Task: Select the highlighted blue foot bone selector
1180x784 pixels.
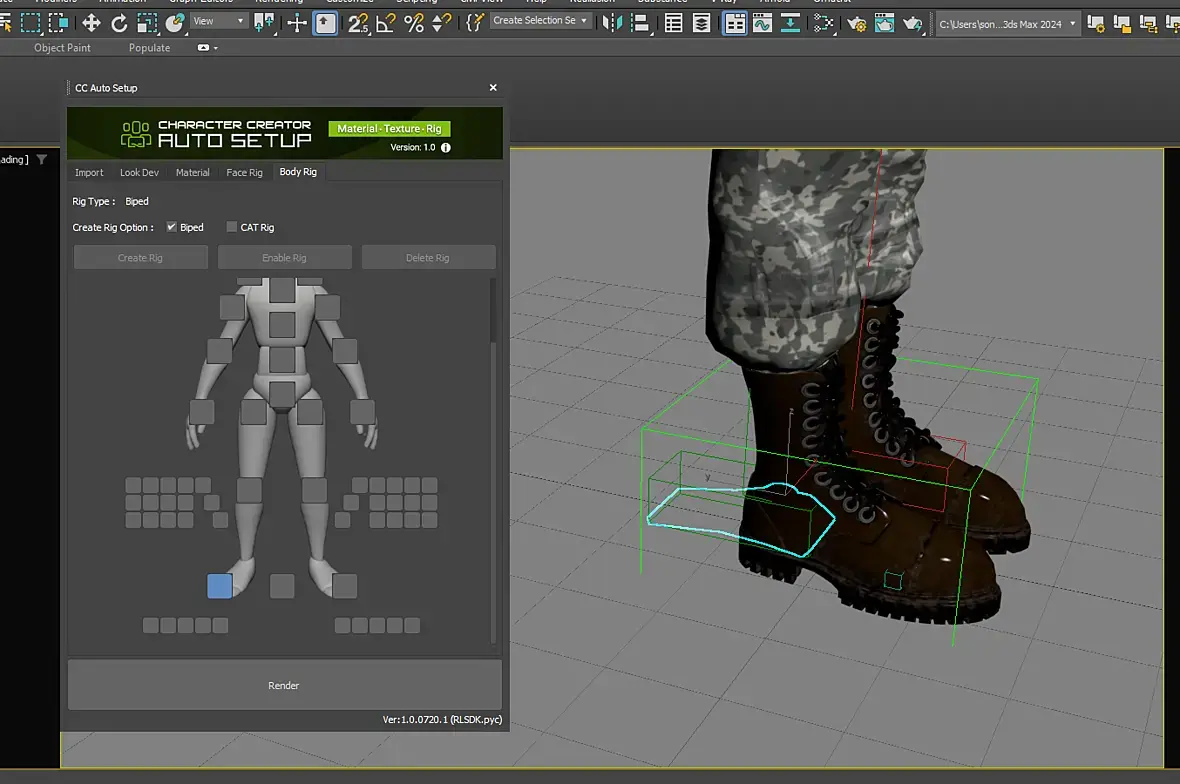Action: (220, 586)
